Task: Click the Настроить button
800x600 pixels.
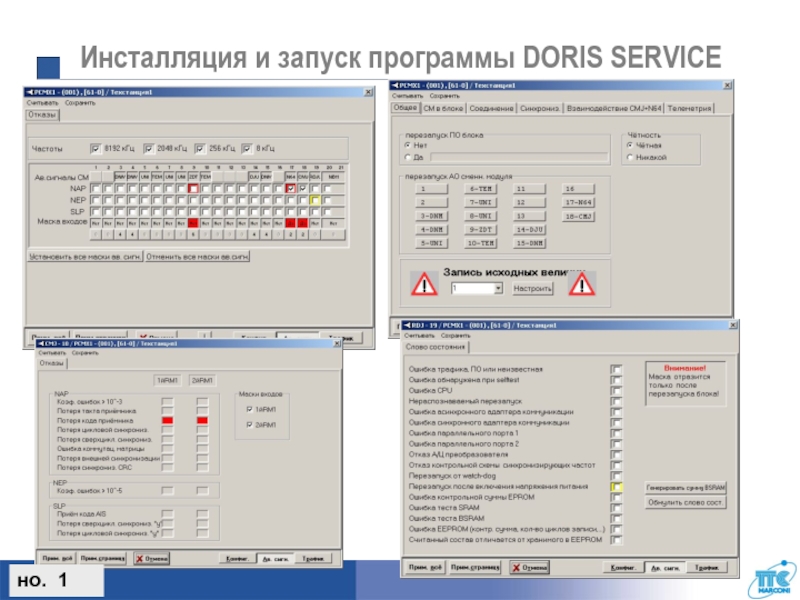Action: click(532, 288)
